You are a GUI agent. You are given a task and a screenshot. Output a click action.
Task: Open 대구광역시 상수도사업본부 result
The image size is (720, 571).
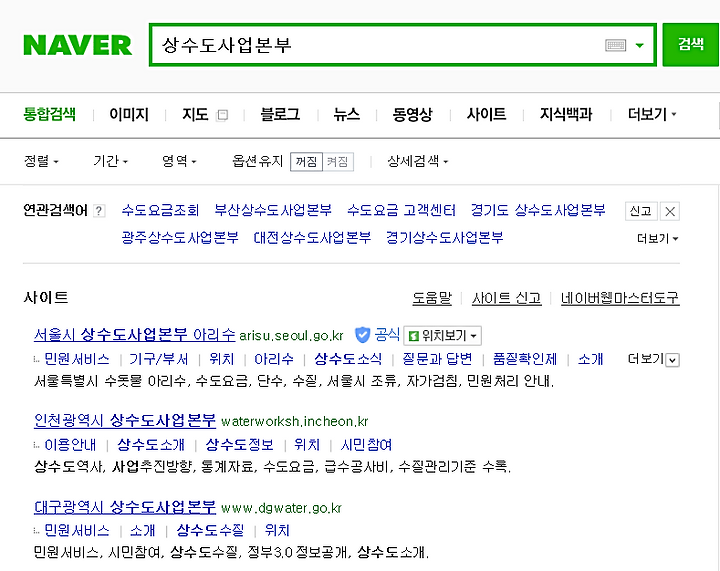[125, 507]
